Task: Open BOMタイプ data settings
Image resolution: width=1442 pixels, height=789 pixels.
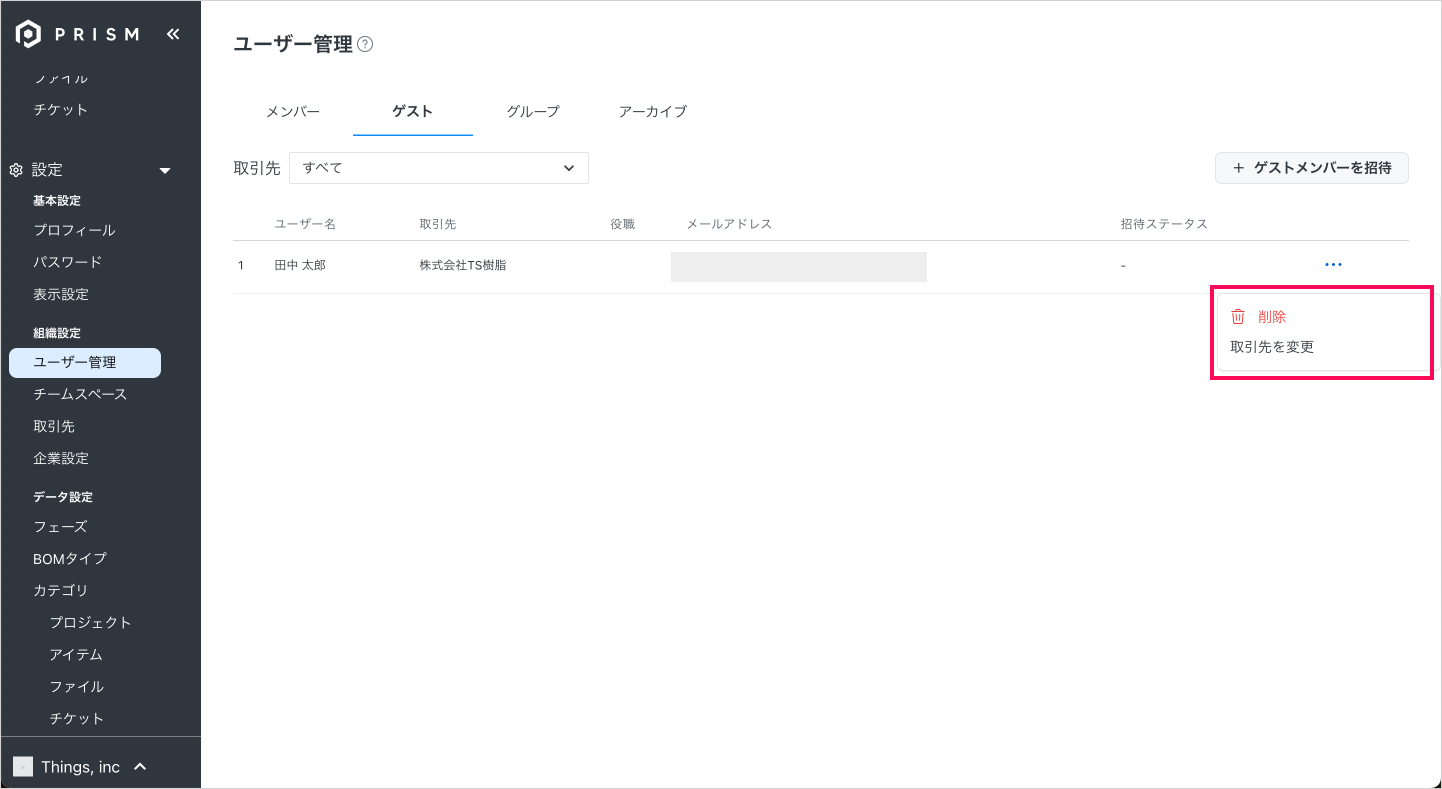Action: pyautogui.click(x=69, y=558)
